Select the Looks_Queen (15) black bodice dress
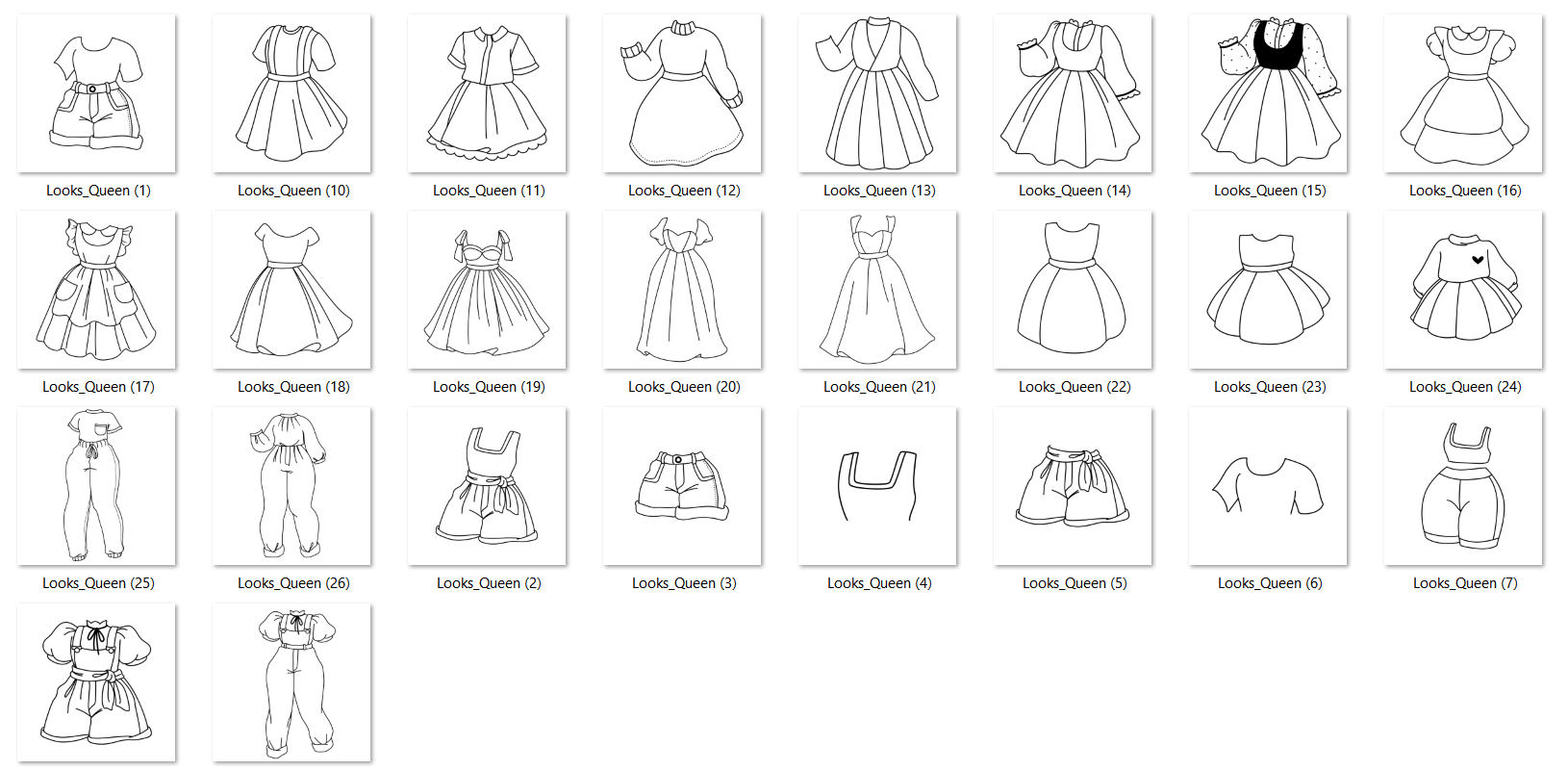This screenshot has width=1568, height=770. click(1268, 93)
